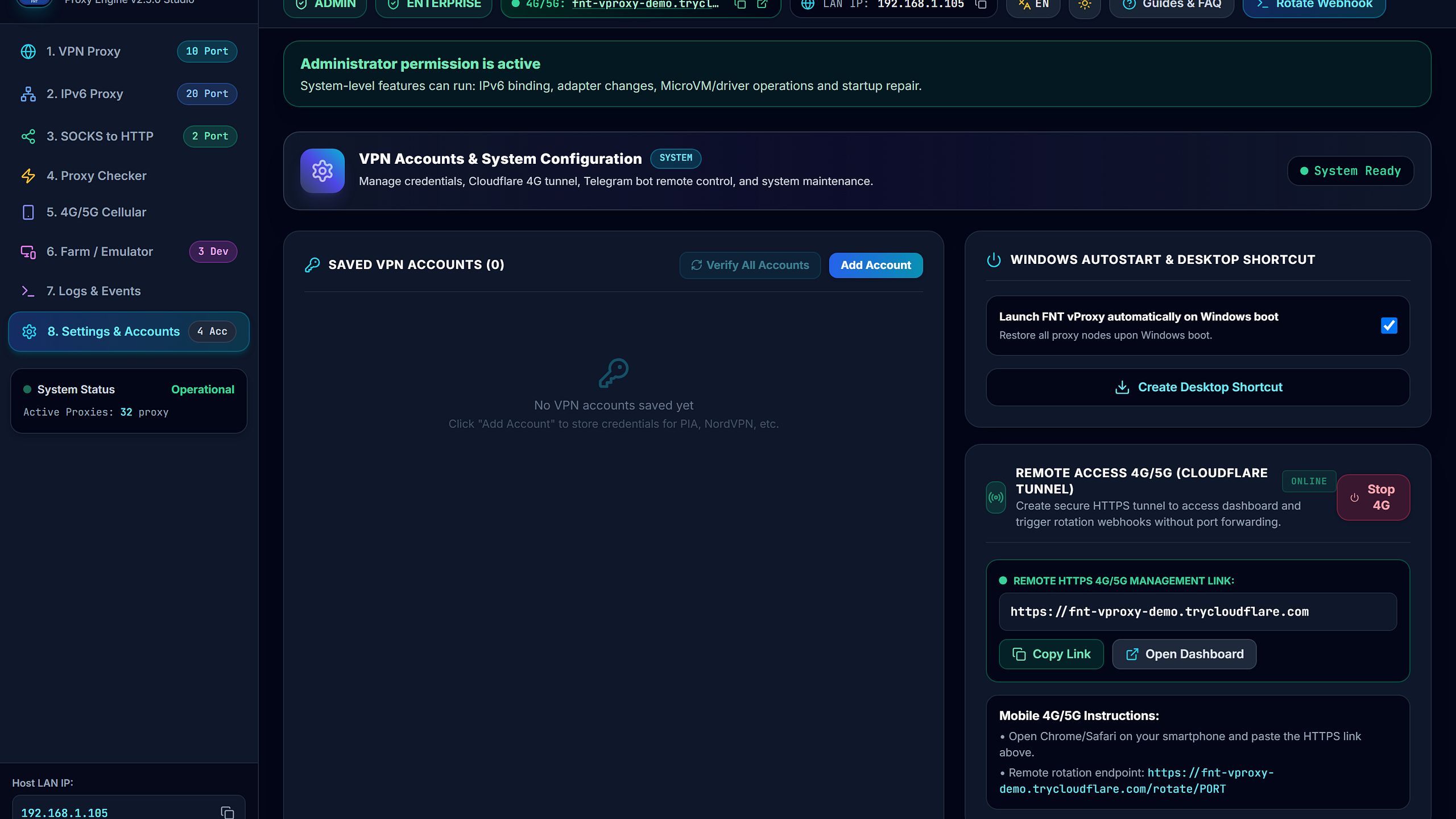Click the ONLINE status badge
This screenshot has width=1456, height=819.
(x=1309, y=481)
